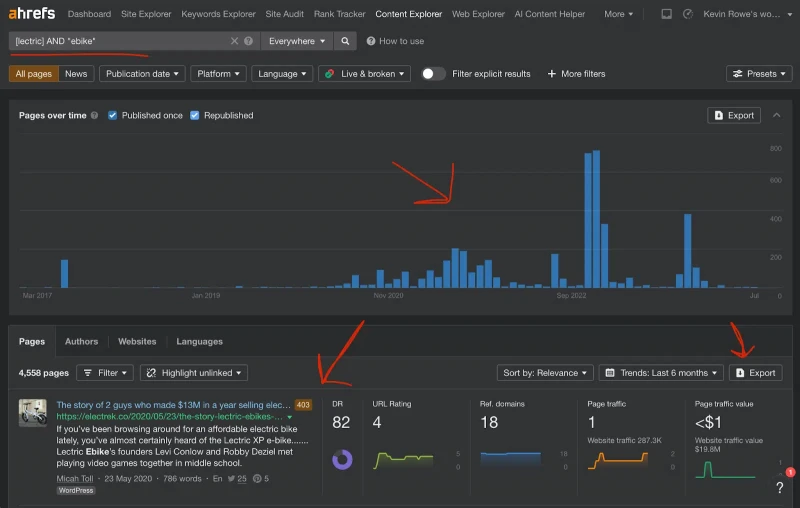The width and height of the screenshot is (800, 508).
Task: Toggle Filter explicit results switch
Action: [433, 73]
